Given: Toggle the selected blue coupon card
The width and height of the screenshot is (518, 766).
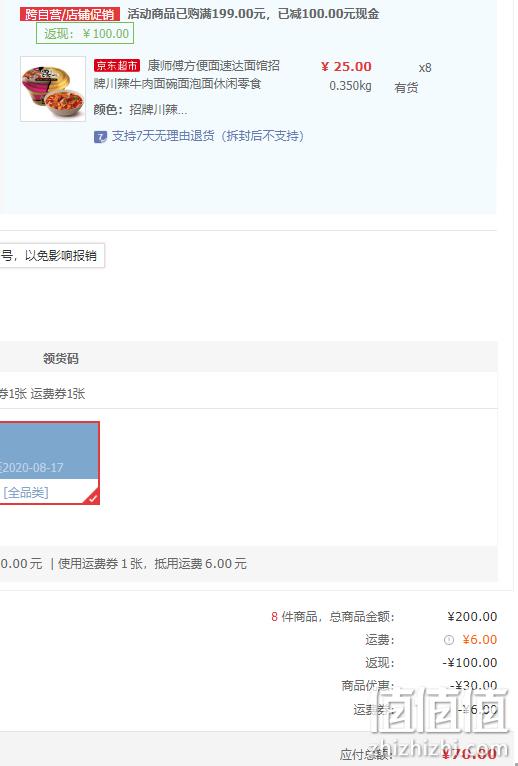Looking at the screenshot, I should pyautogui.click(x=49, y=463).
